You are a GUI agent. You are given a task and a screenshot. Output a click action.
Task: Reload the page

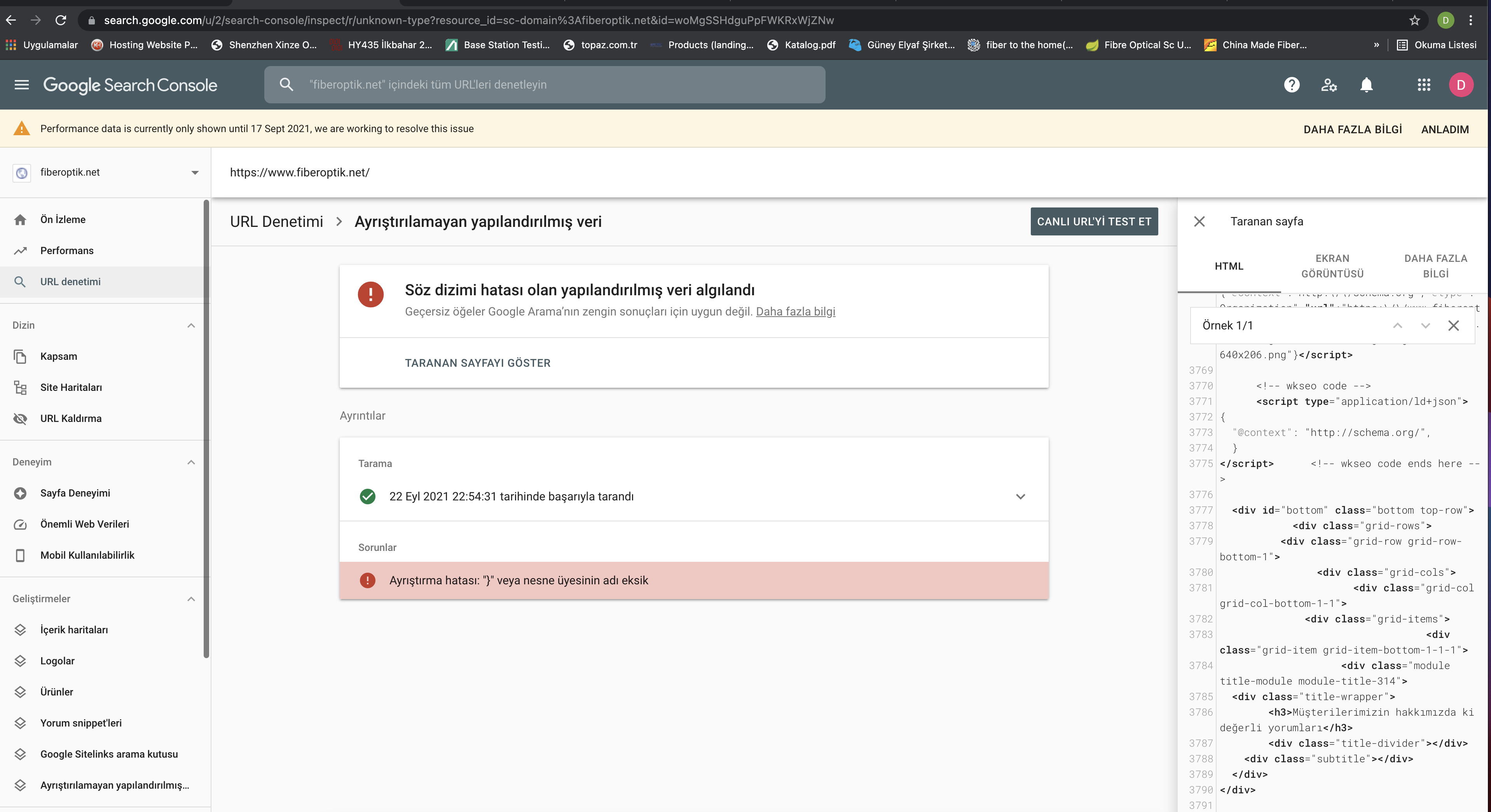pos(61,20)
